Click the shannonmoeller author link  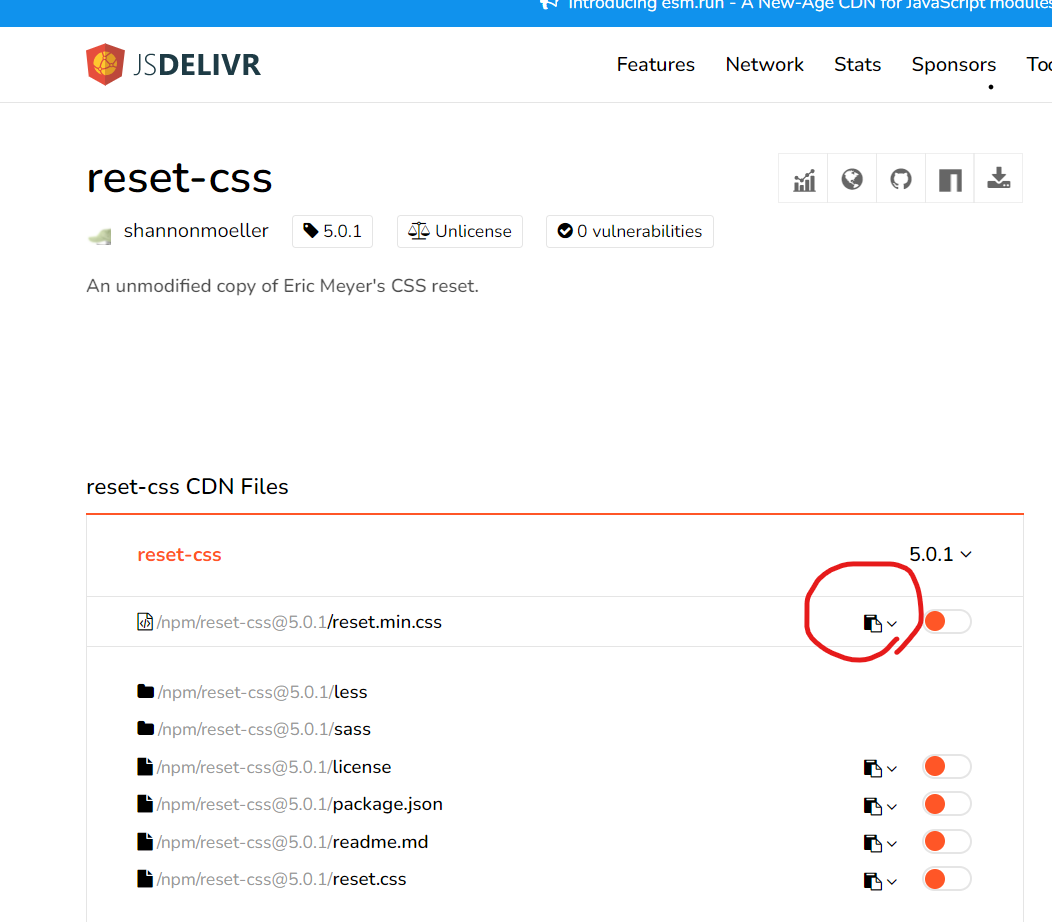click(x=196, y=231)
